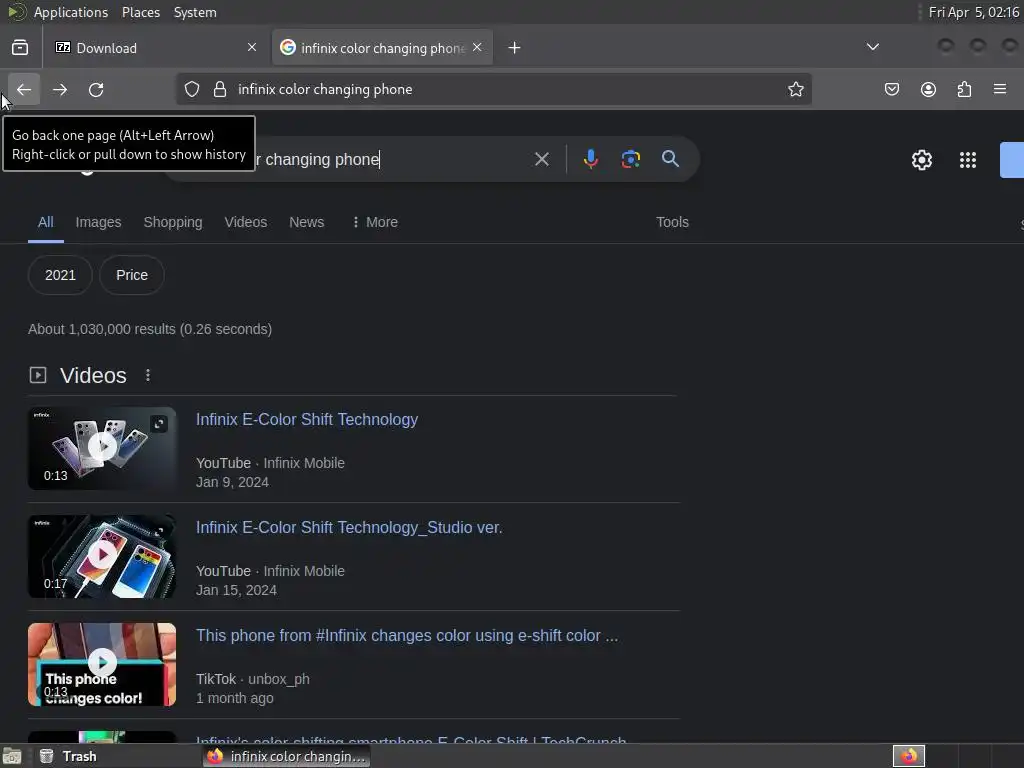
Task: Click the clock Fri Apr 5, 02:16
Action: pos(974,12)
